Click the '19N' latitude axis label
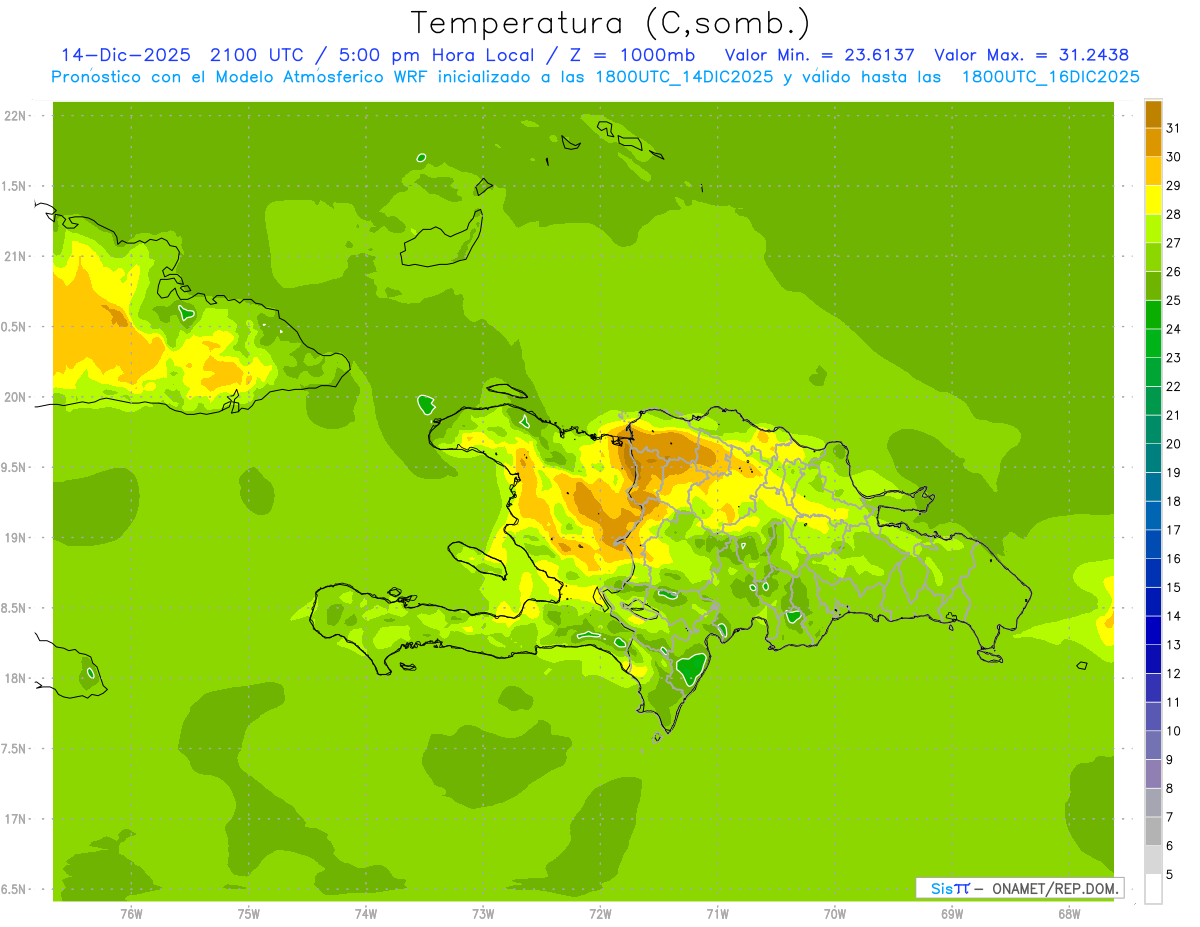1200x927 pixels. (16, 538)
